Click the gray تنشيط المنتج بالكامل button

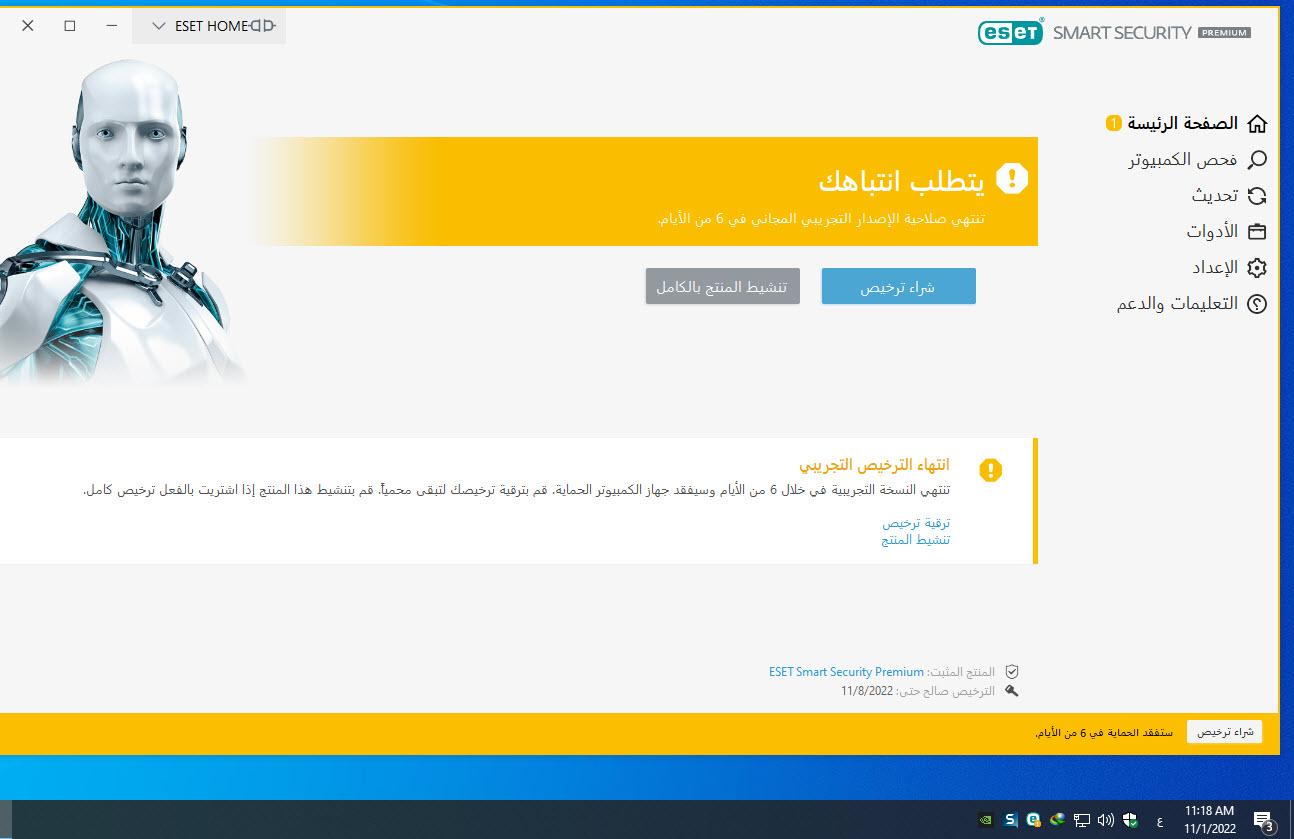722,286
